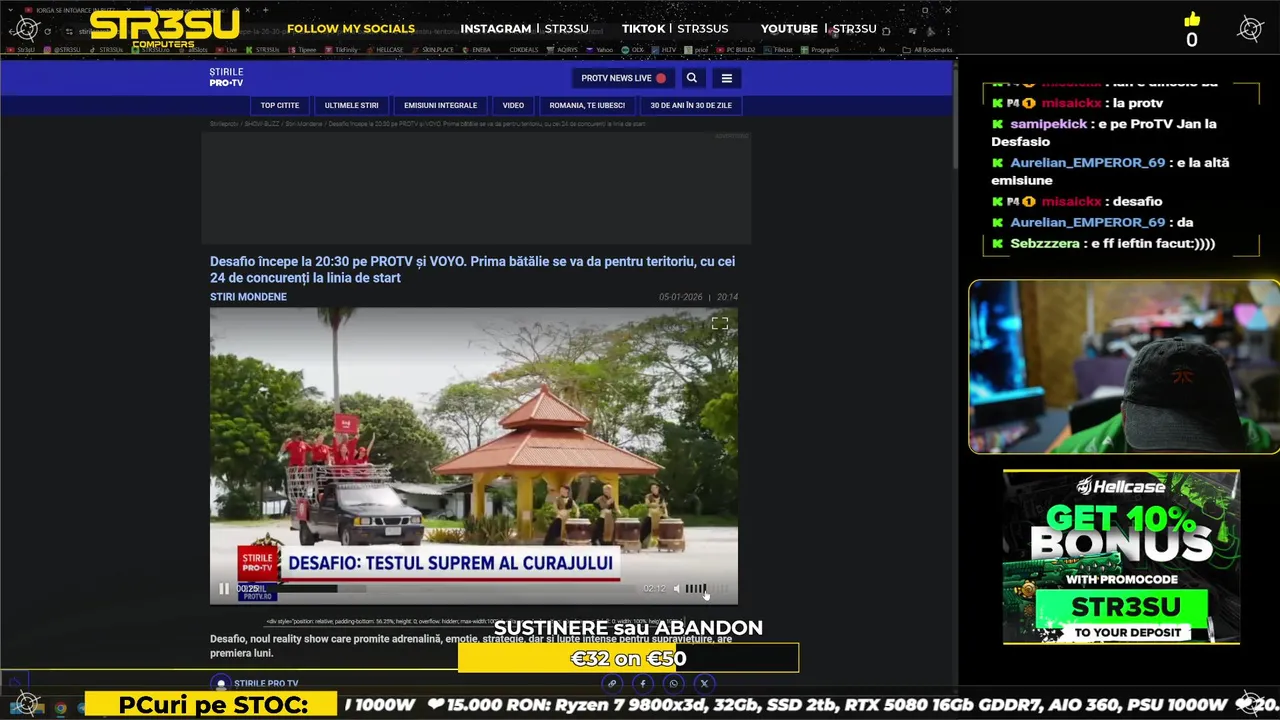Open the FileList bookmark
Image resolution: width=1280 pixels, height=720 pixels.
tap(779, 49)
